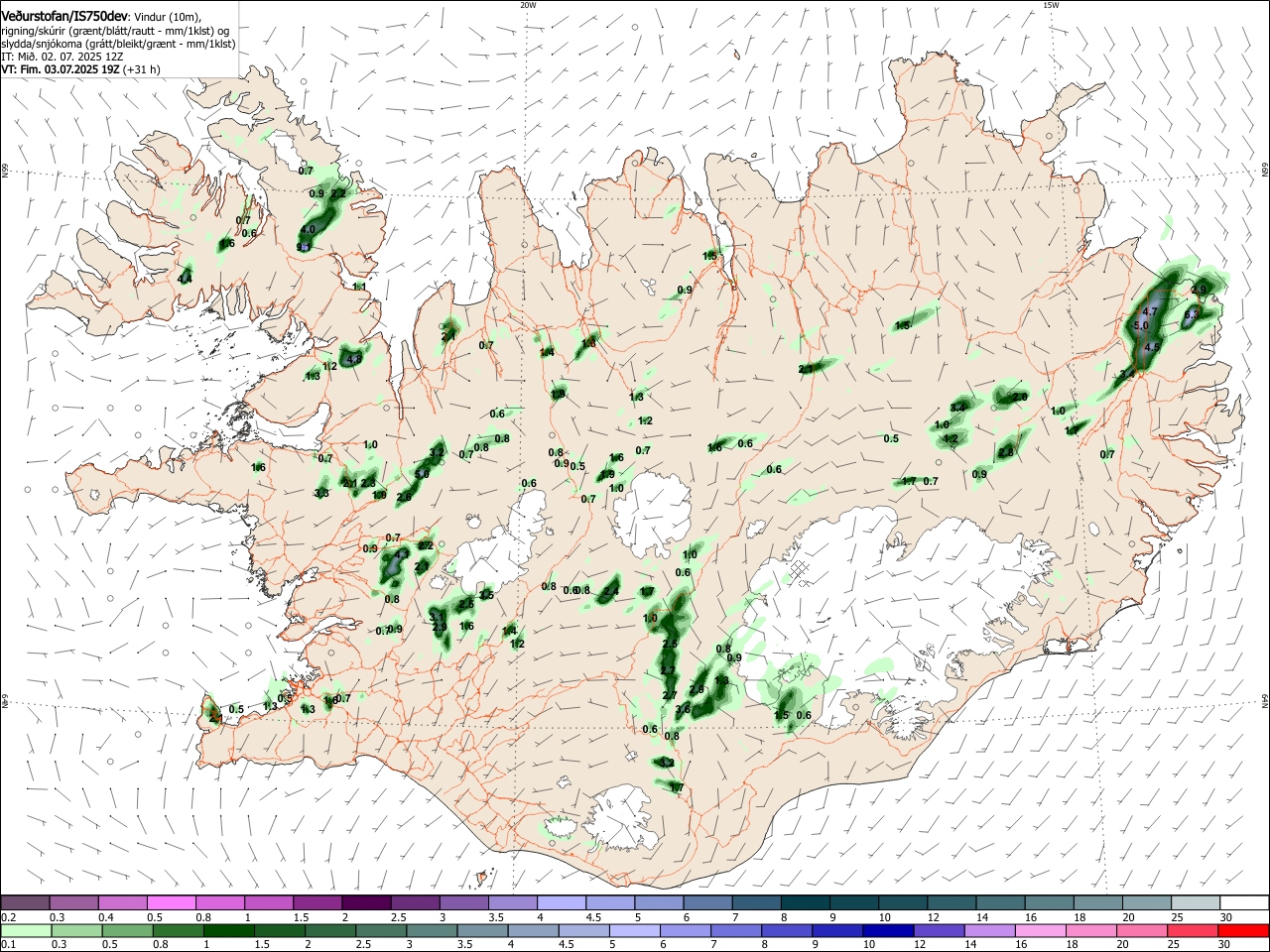The width and height of the screenshot is (1270, 952).
Task: Click the 15W longitude label
Action: click(1051, 5)
